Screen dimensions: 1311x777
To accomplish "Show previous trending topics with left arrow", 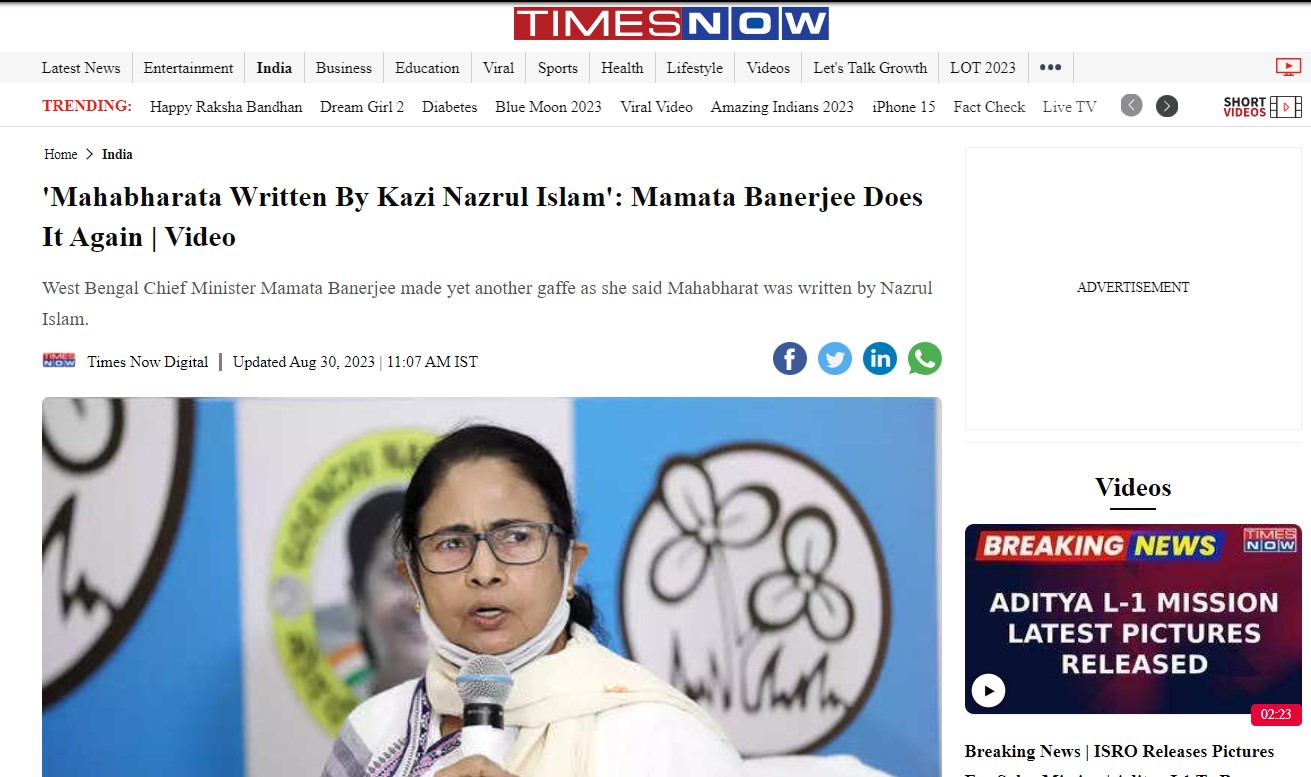I will [1131, 106].
